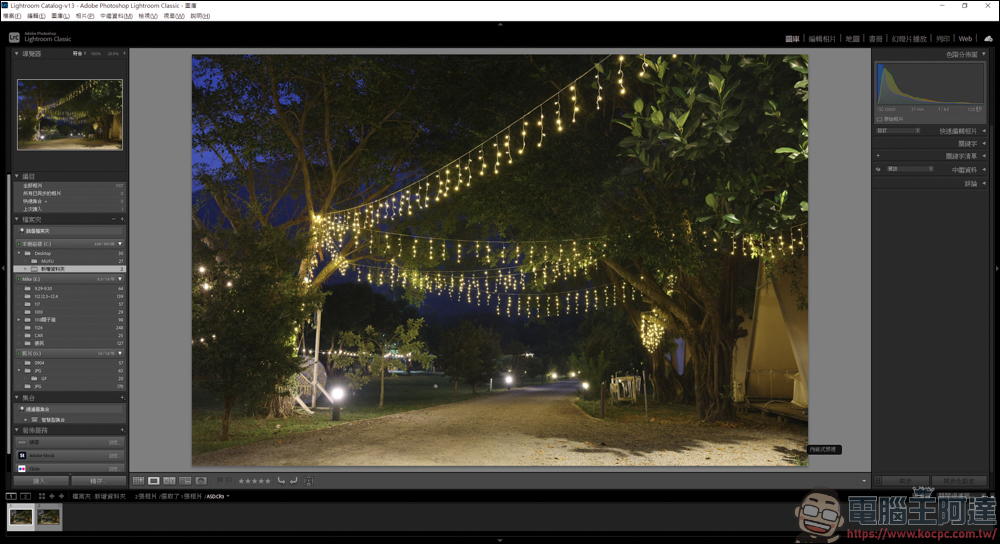Switch to the 書冊 Book module
This screenshot has width=1000, height=544.
coord(876,39)
